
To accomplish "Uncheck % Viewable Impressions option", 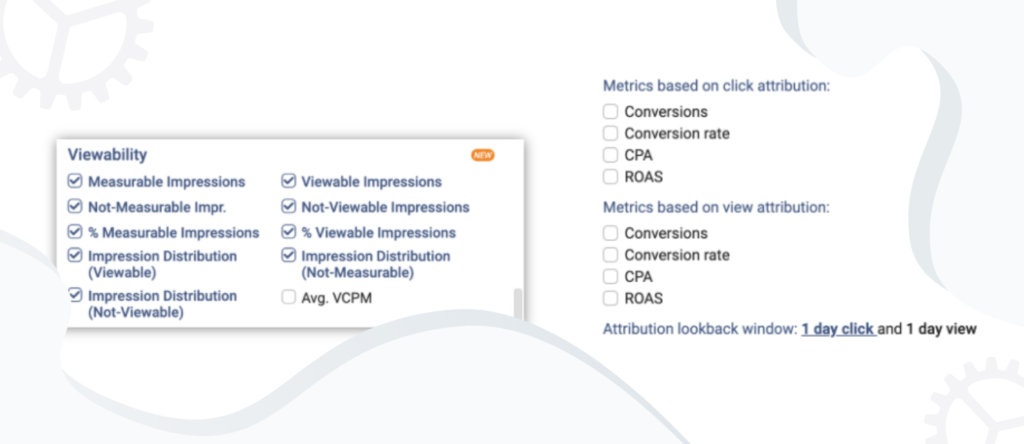I will (x=289, y=232).
